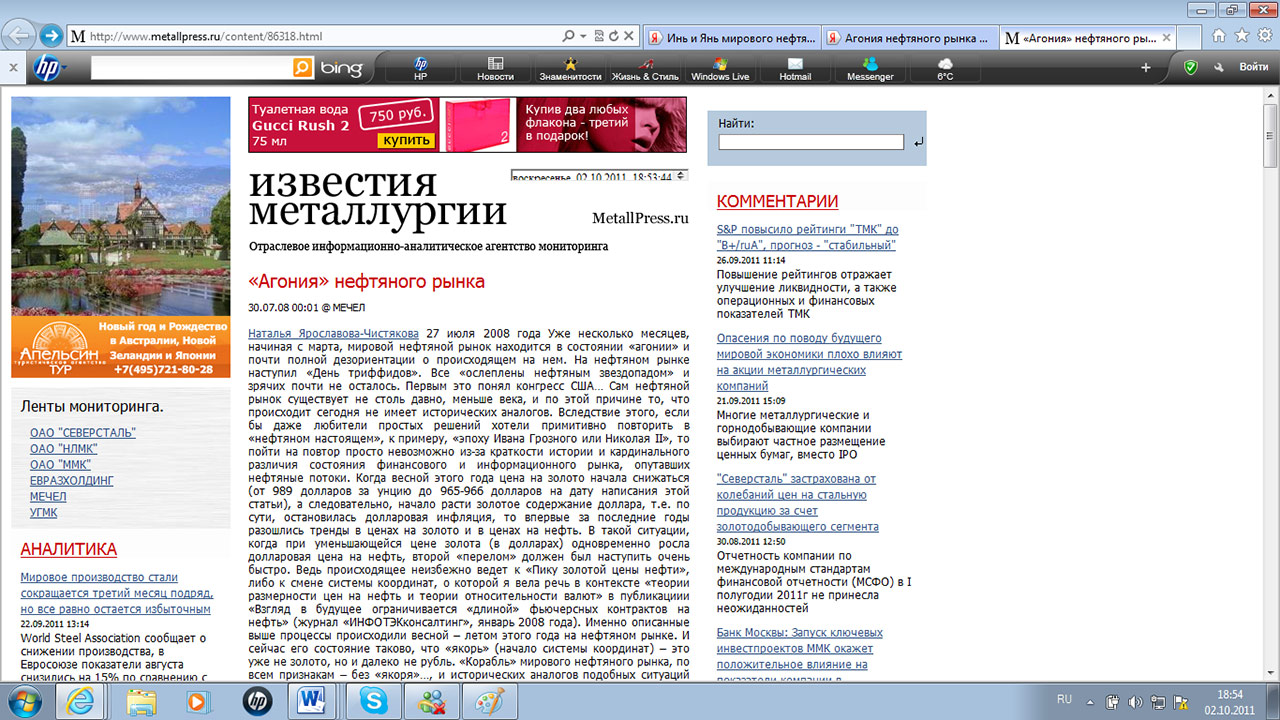Open Paint in the taskbar
1280x720 pixels.
pyautogui.click(x=489, y=702)
